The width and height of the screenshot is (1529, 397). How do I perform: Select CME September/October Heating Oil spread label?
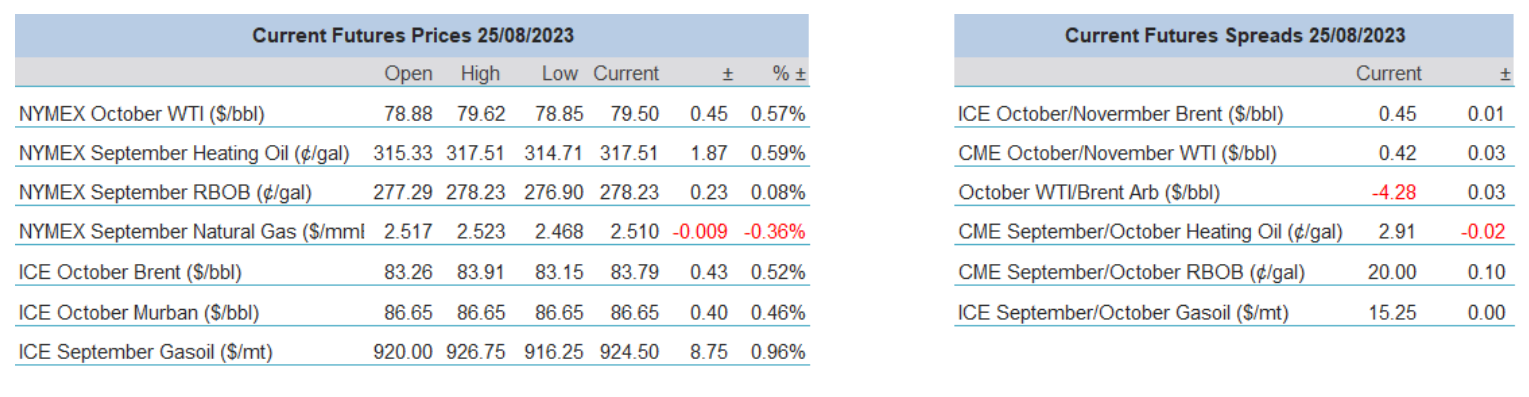1150,233
